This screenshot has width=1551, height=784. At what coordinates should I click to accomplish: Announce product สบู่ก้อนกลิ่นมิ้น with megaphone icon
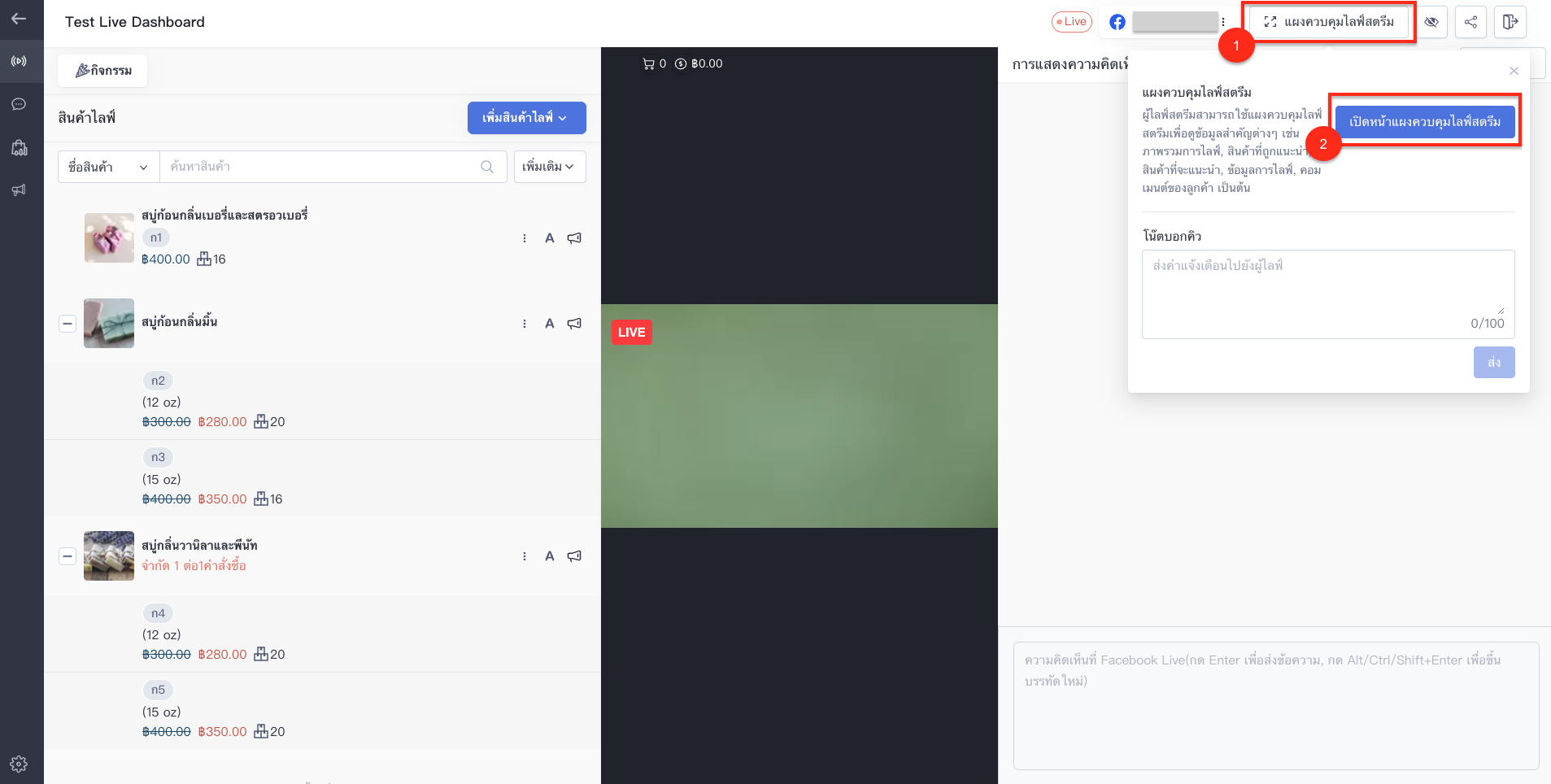[x=574, y=324]
